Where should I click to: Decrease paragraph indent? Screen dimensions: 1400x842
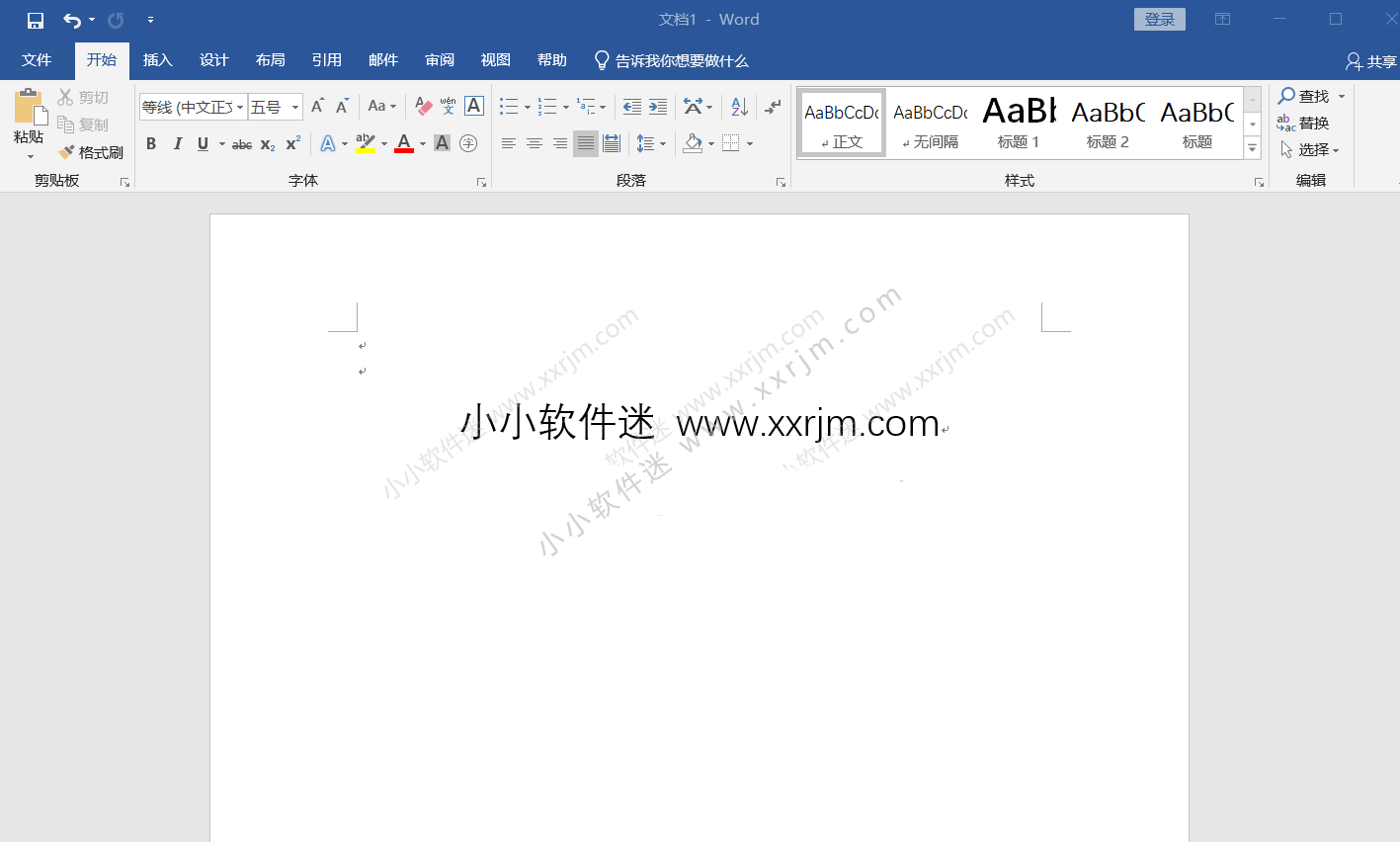pos(632,107)
